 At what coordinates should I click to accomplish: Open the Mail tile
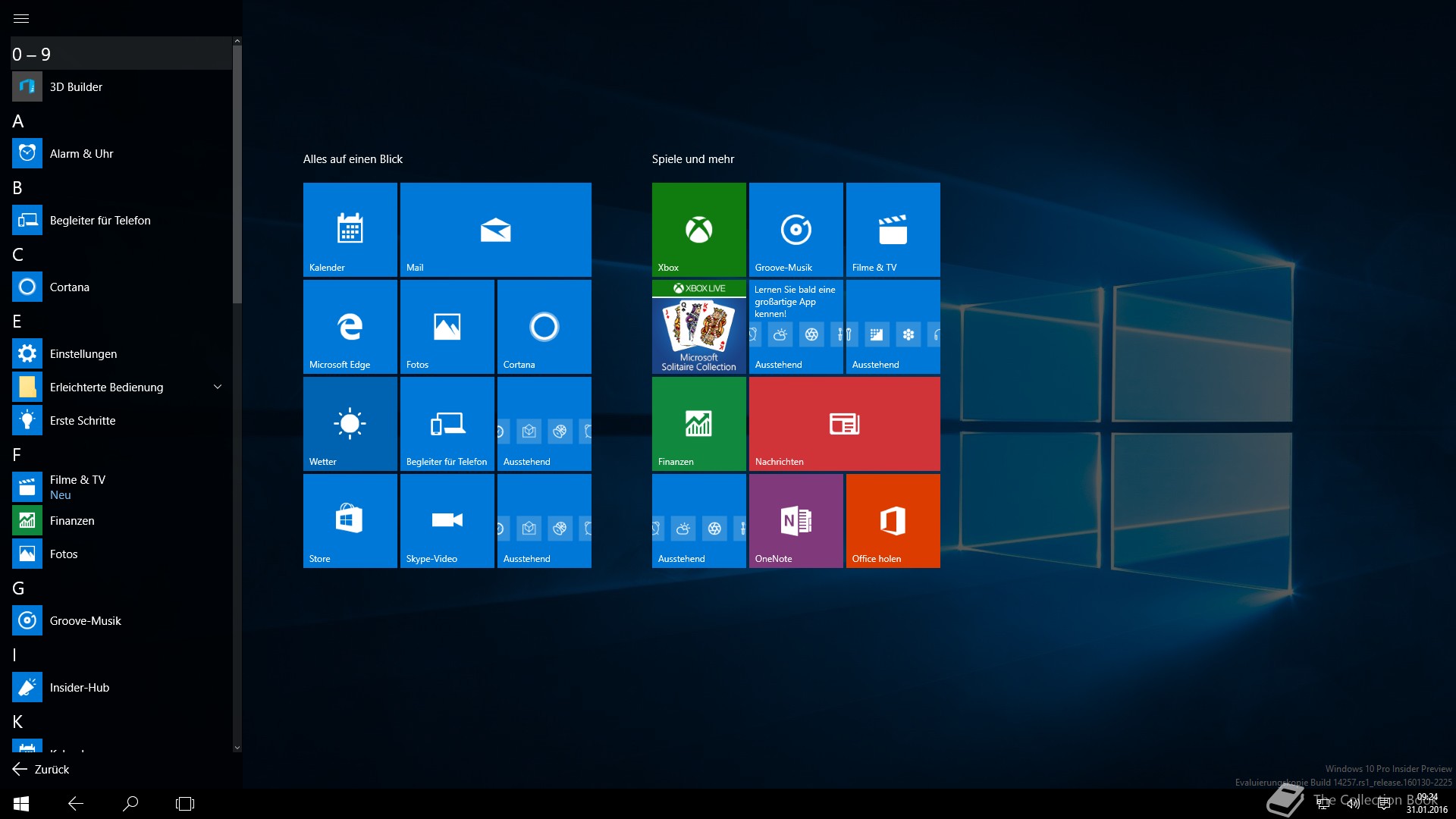click(496, 230)
